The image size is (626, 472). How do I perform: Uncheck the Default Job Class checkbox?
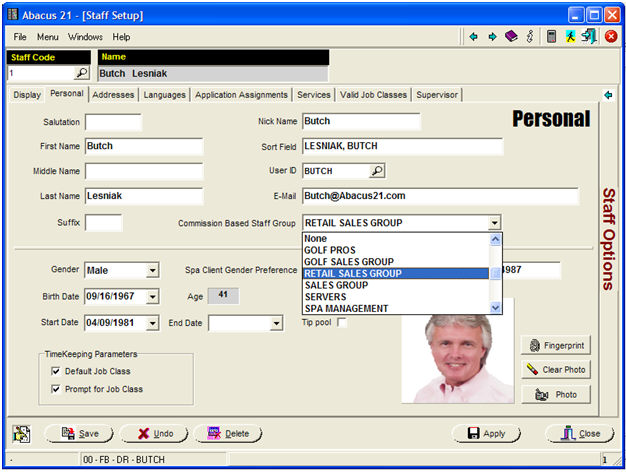pyautogui.click(x=56, y=371)
